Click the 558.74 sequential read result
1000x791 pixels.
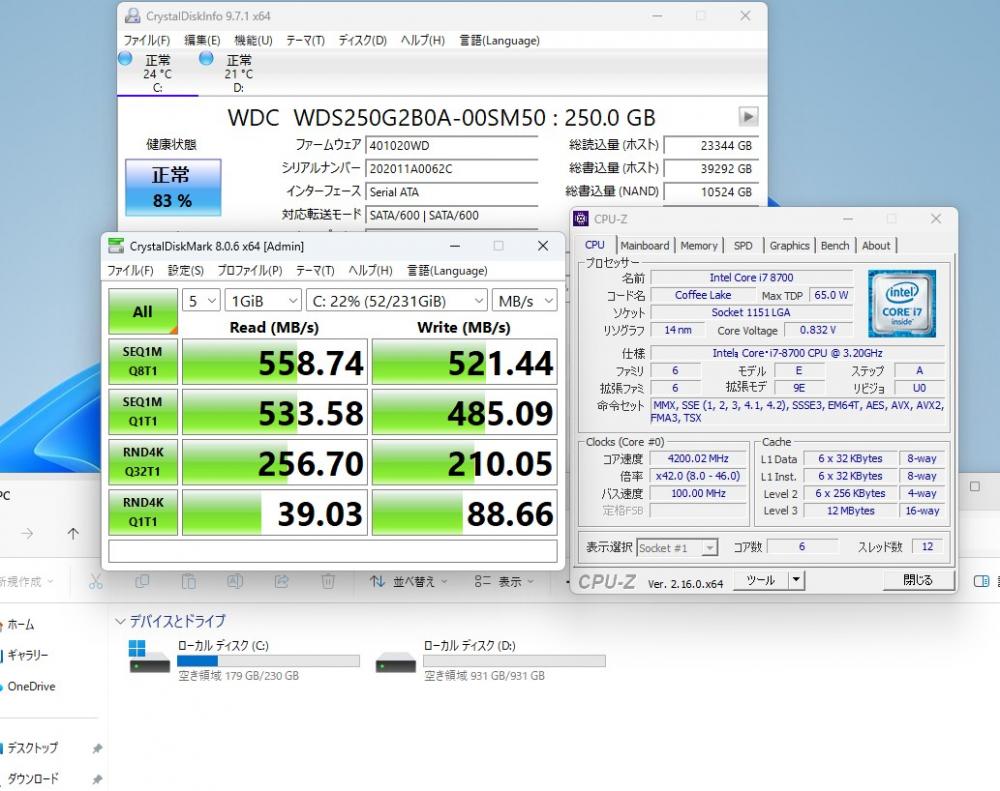(275, 362)
